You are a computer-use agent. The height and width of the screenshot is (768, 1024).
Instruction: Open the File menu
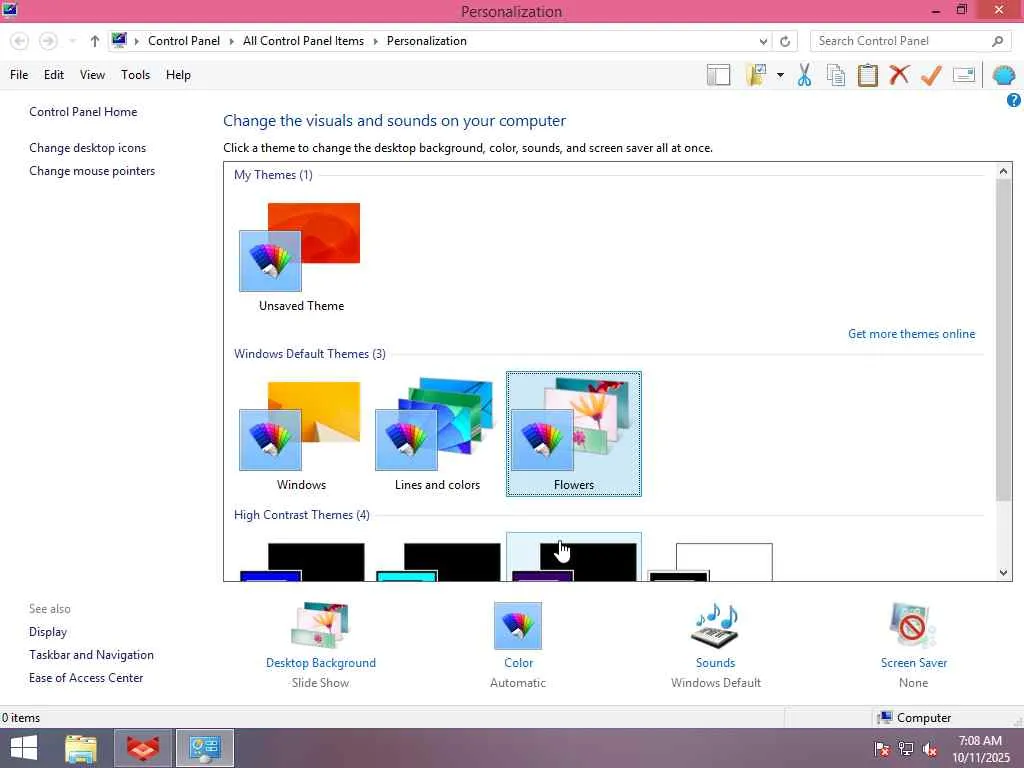(x=19, y=75)
